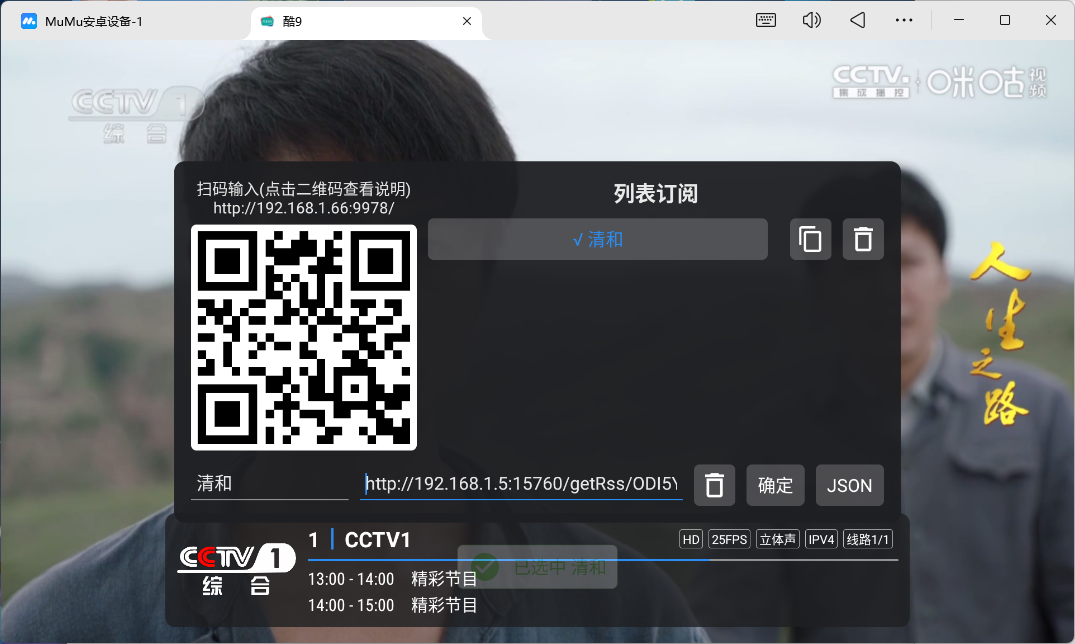Click the JSON button

[x=849, y=485]
